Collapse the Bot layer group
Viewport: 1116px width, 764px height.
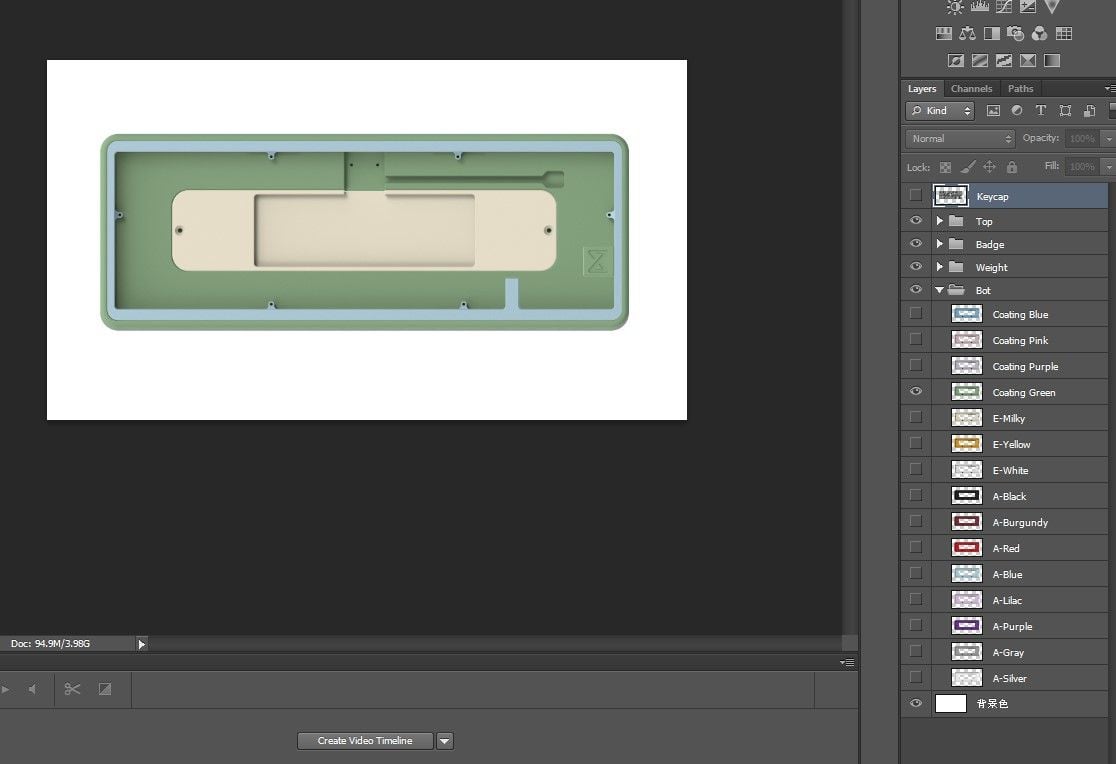point(939,290)
